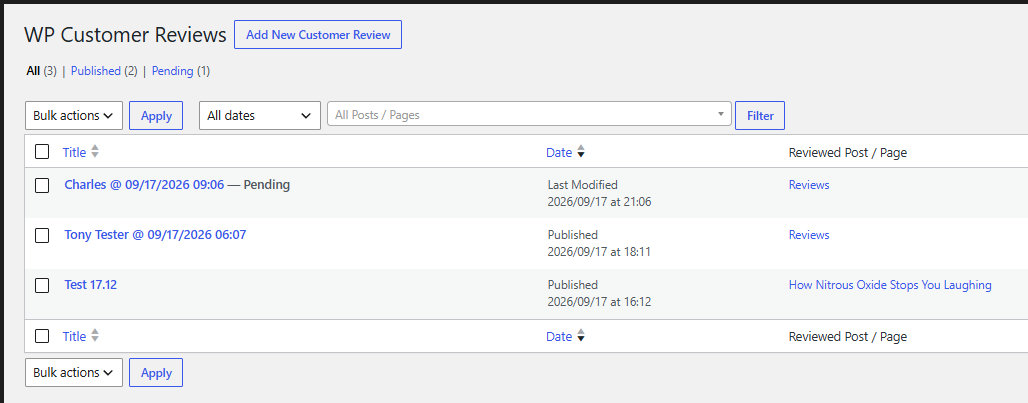Show All reviews filter
Screen dimensions: 1028x403
coord(33,71)
